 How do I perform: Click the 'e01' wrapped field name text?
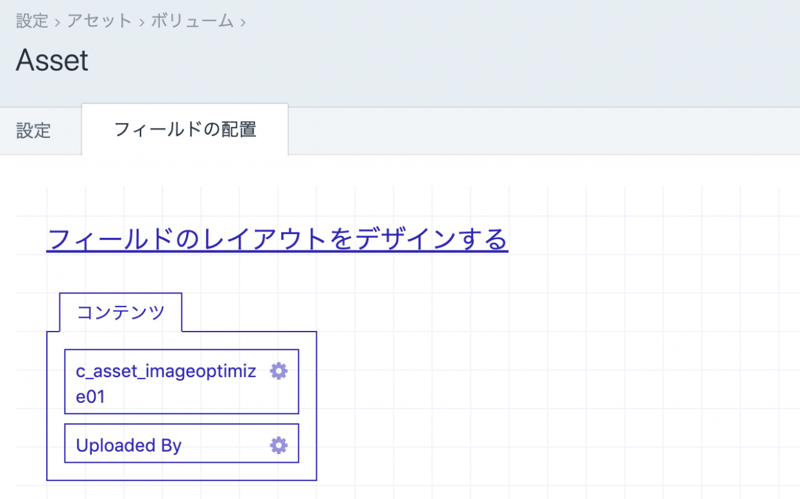tap(91, 396)
